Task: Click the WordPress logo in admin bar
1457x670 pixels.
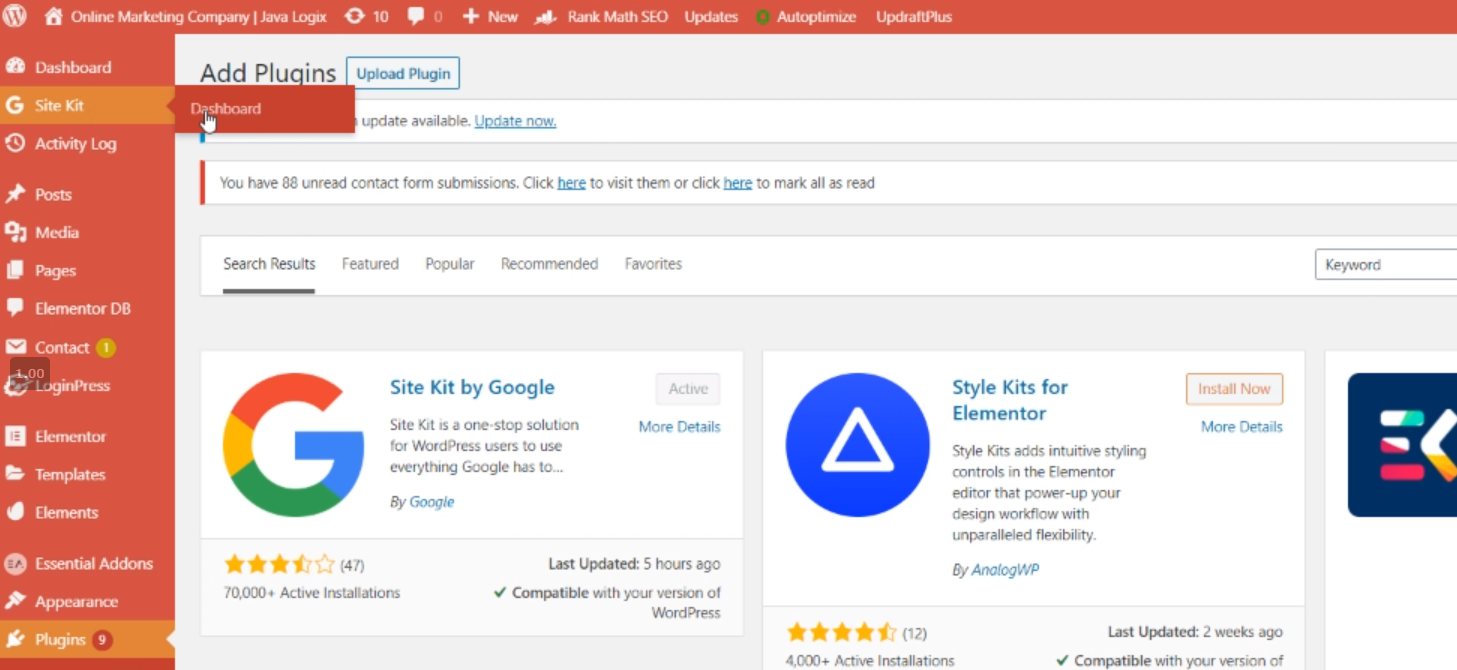Action: [x=14, y=16]
